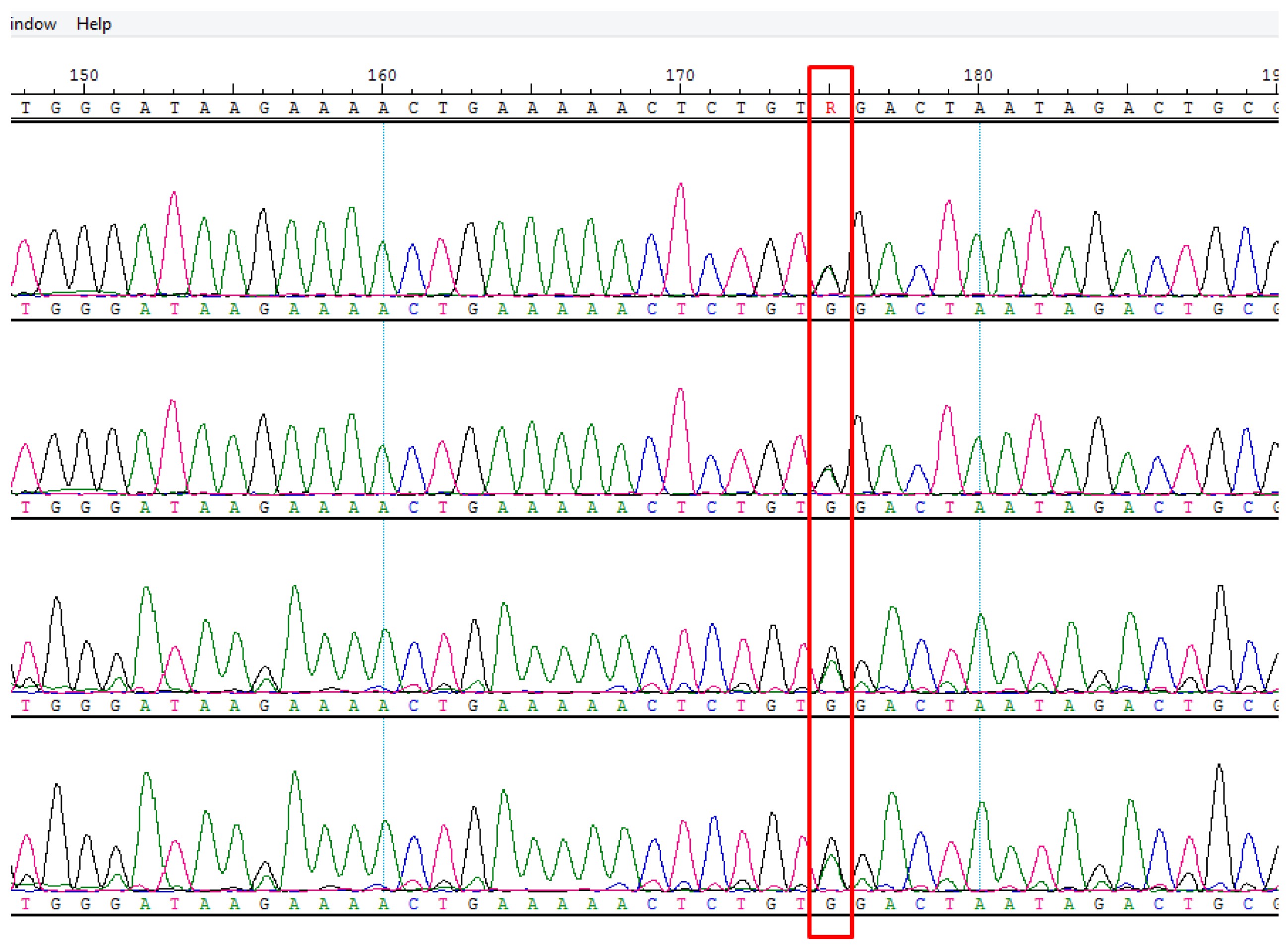Select fourth trace's T base at position 179
The width and height of the screenshot is (1288, 947).
(950, 904)
